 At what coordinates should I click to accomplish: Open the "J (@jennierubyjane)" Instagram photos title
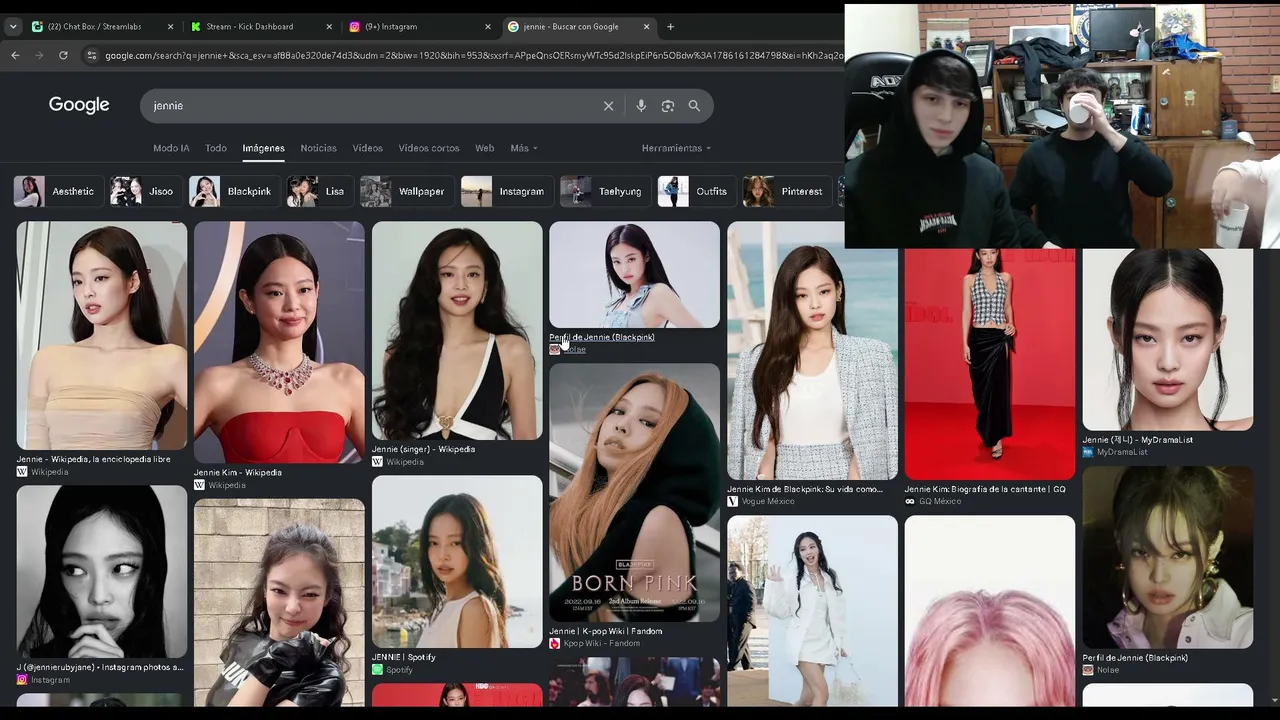(x=100, y=667)
